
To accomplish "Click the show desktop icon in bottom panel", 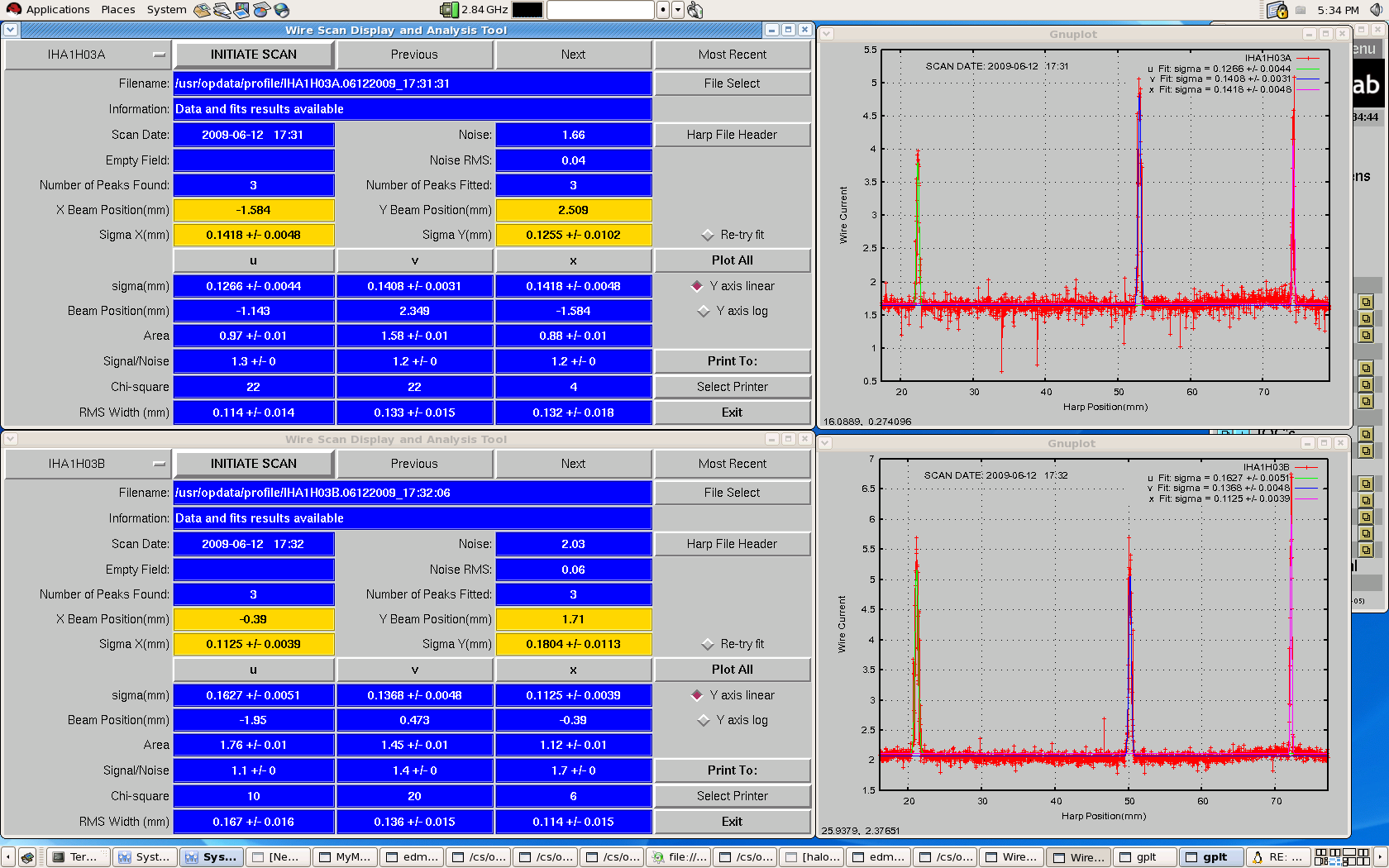I will tap(27, 857).
